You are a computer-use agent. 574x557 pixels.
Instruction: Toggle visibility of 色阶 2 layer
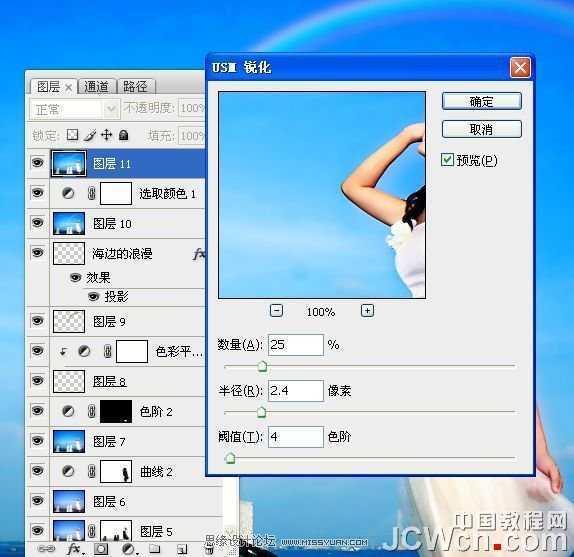tap(37, 411)
